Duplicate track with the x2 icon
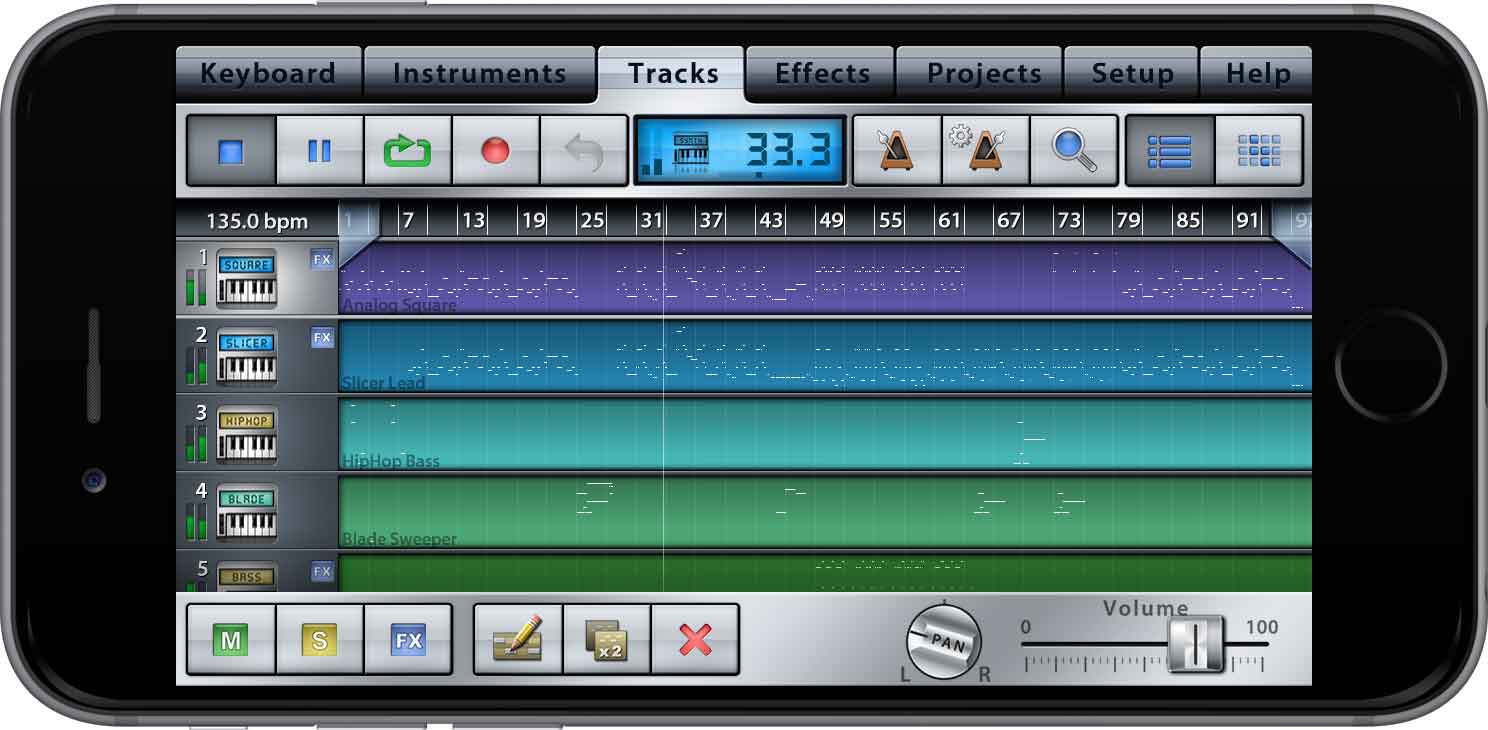The width and height of the screenshot is (1488, 730). click(606, 640)
